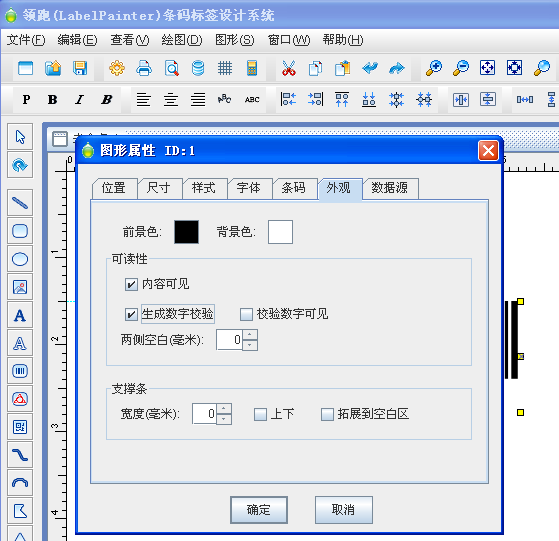Uncheck the 内容可见 checkbox
The width and height of the screenshot is (559, 541).
(131, 284)
